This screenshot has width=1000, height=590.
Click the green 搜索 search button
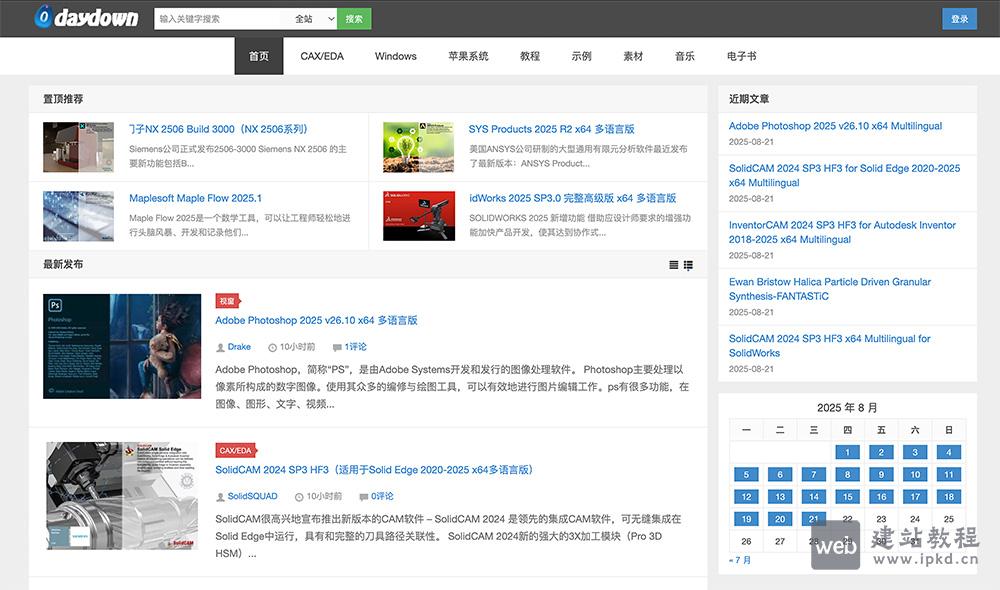(354, 18)
